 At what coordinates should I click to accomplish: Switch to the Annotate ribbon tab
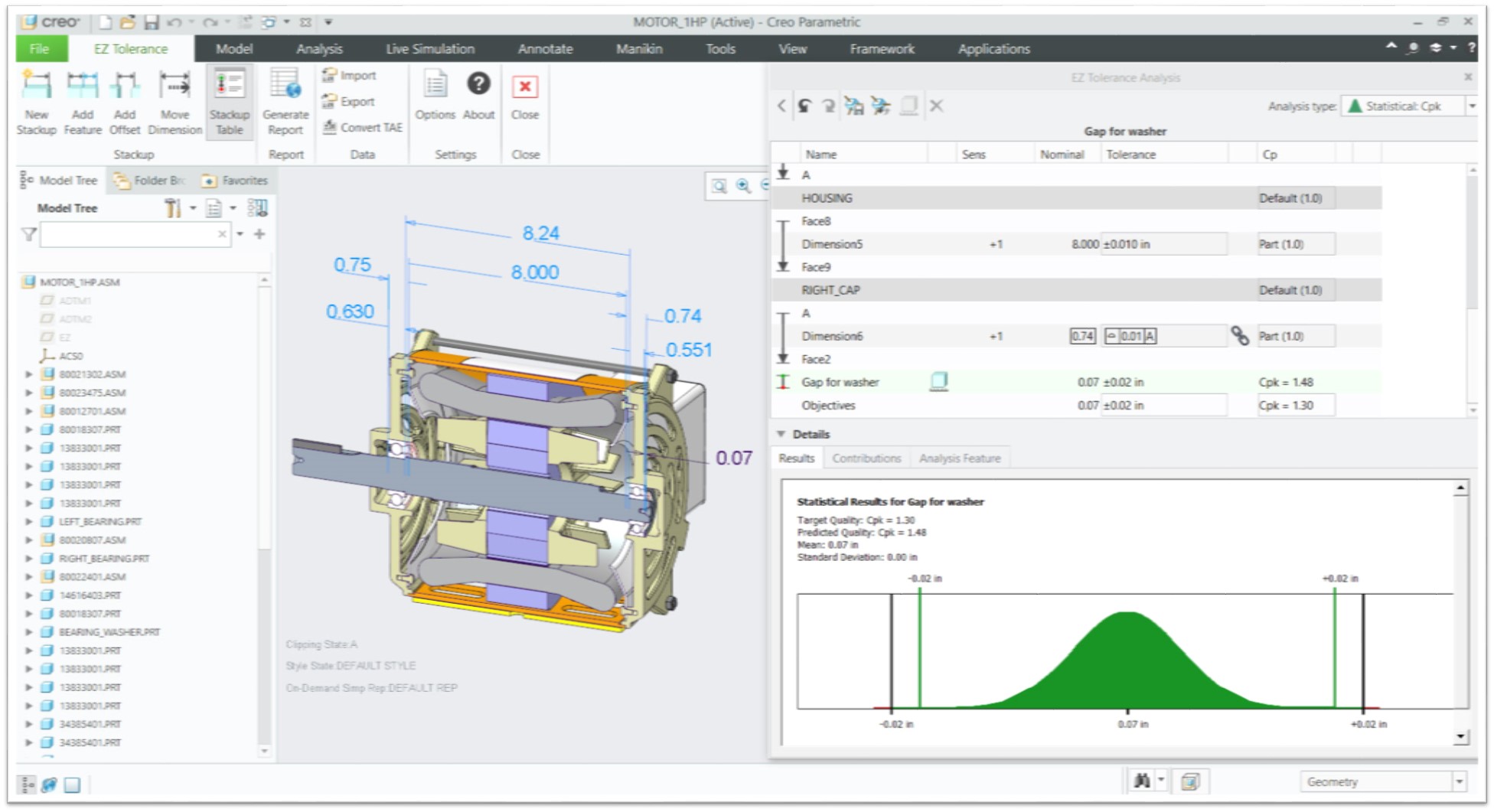(545, 49)
